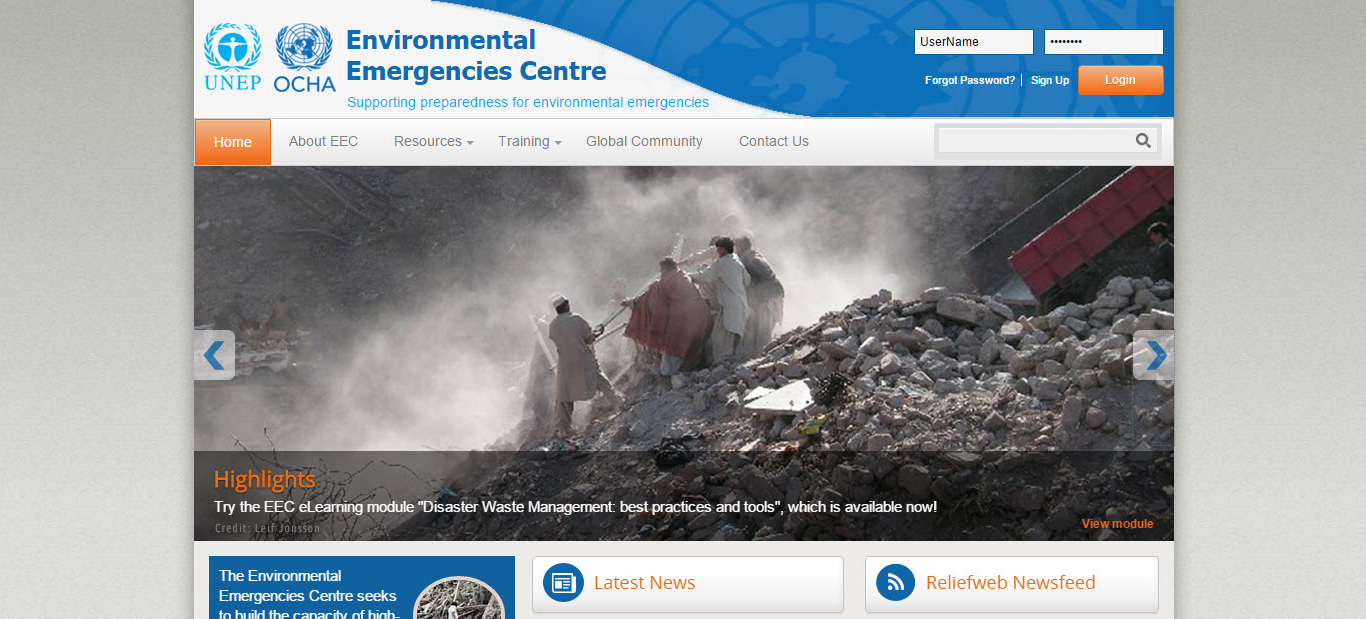Click the Forgot Password link
The image size is (1366, 619).
(969, 80)
